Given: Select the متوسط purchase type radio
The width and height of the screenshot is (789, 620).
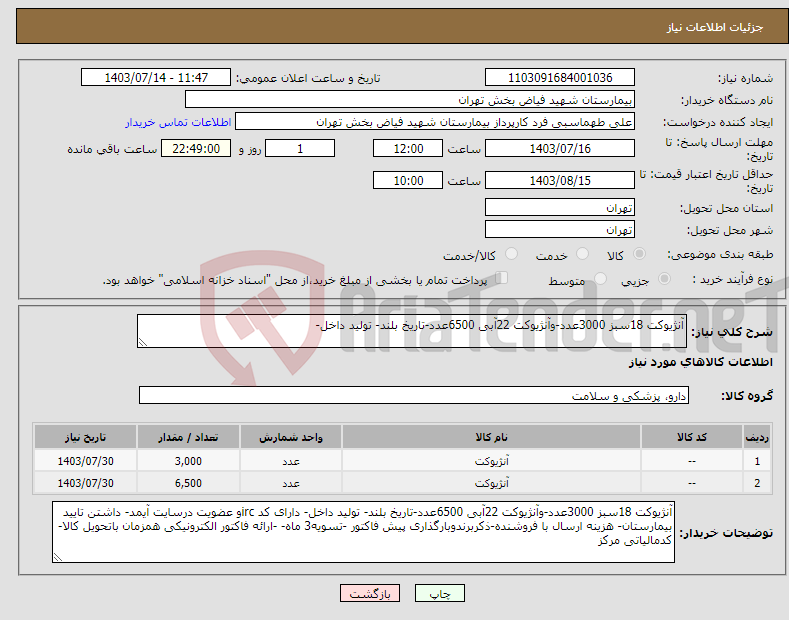Looking at the screenshot, I should point(600,278).
